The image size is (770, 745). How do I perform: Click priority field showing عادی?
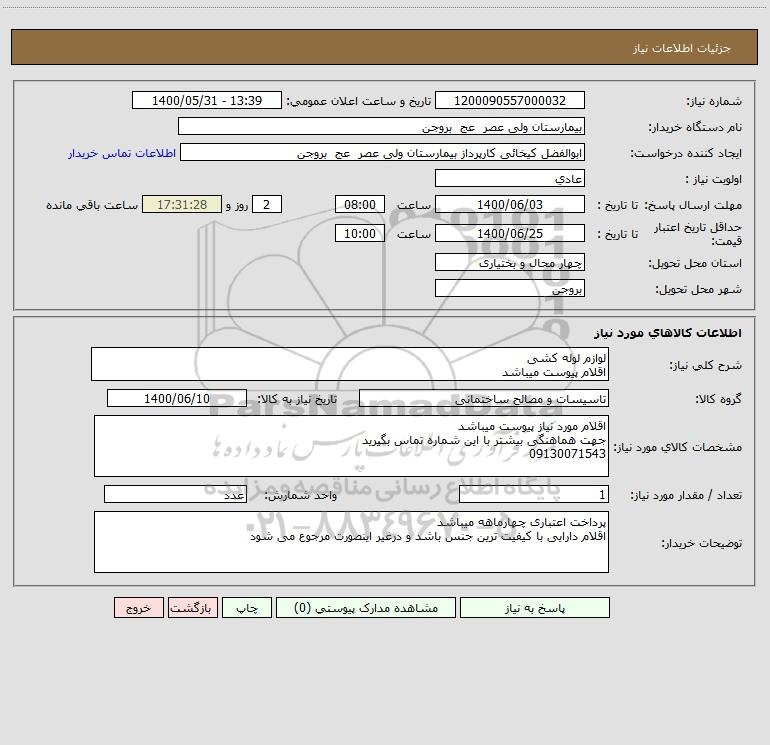(510, 178)
